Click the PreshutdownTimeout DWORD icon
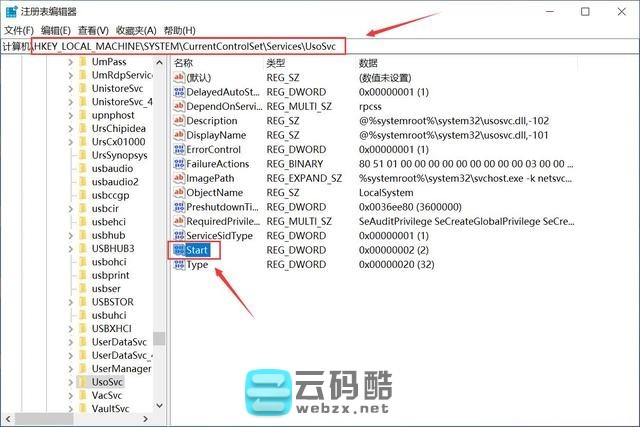Screen dimensions: 640x427 click(x=179, y=207)
